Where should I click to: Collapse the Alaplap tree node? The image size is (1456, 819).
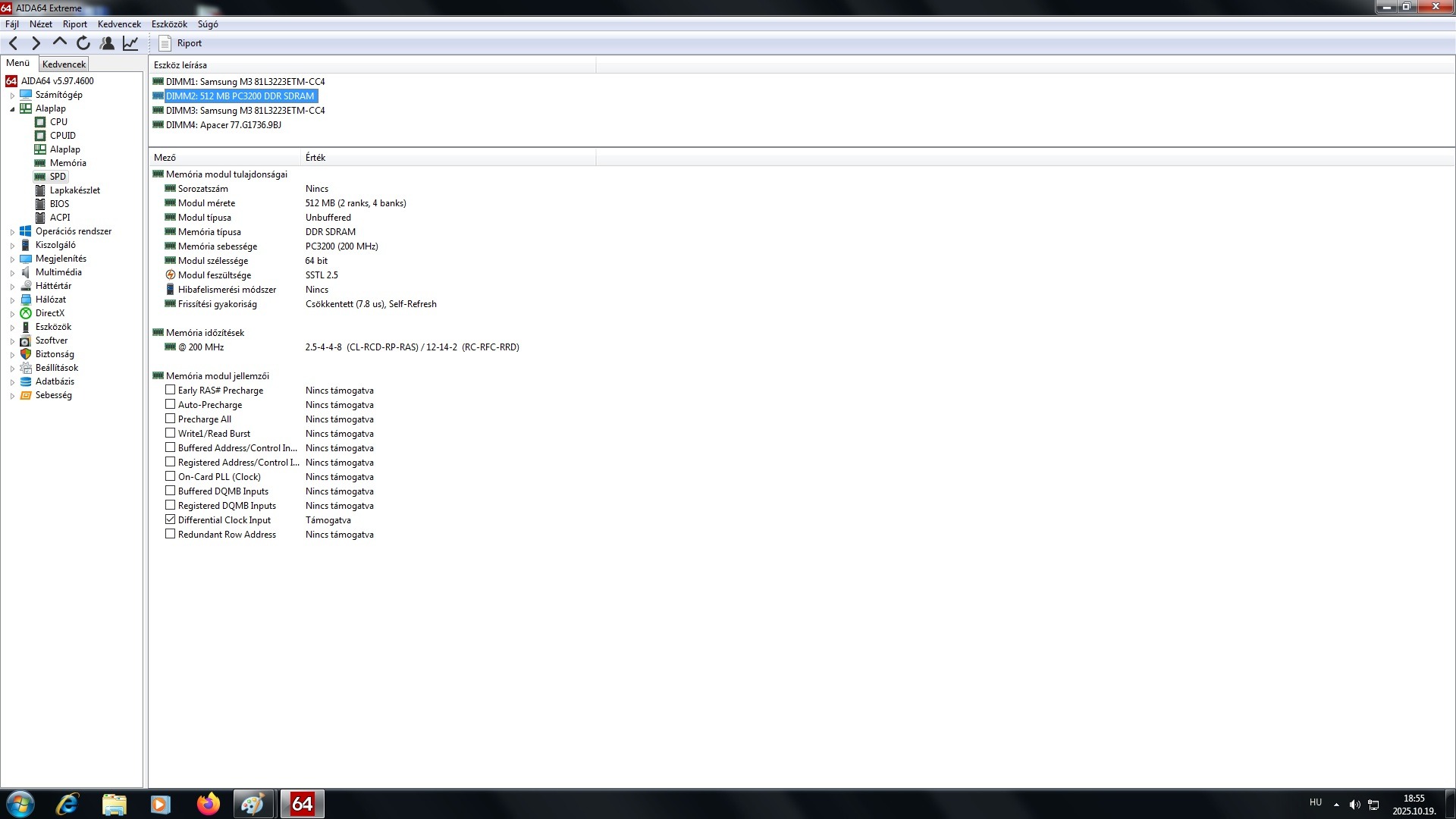(12, 109)
